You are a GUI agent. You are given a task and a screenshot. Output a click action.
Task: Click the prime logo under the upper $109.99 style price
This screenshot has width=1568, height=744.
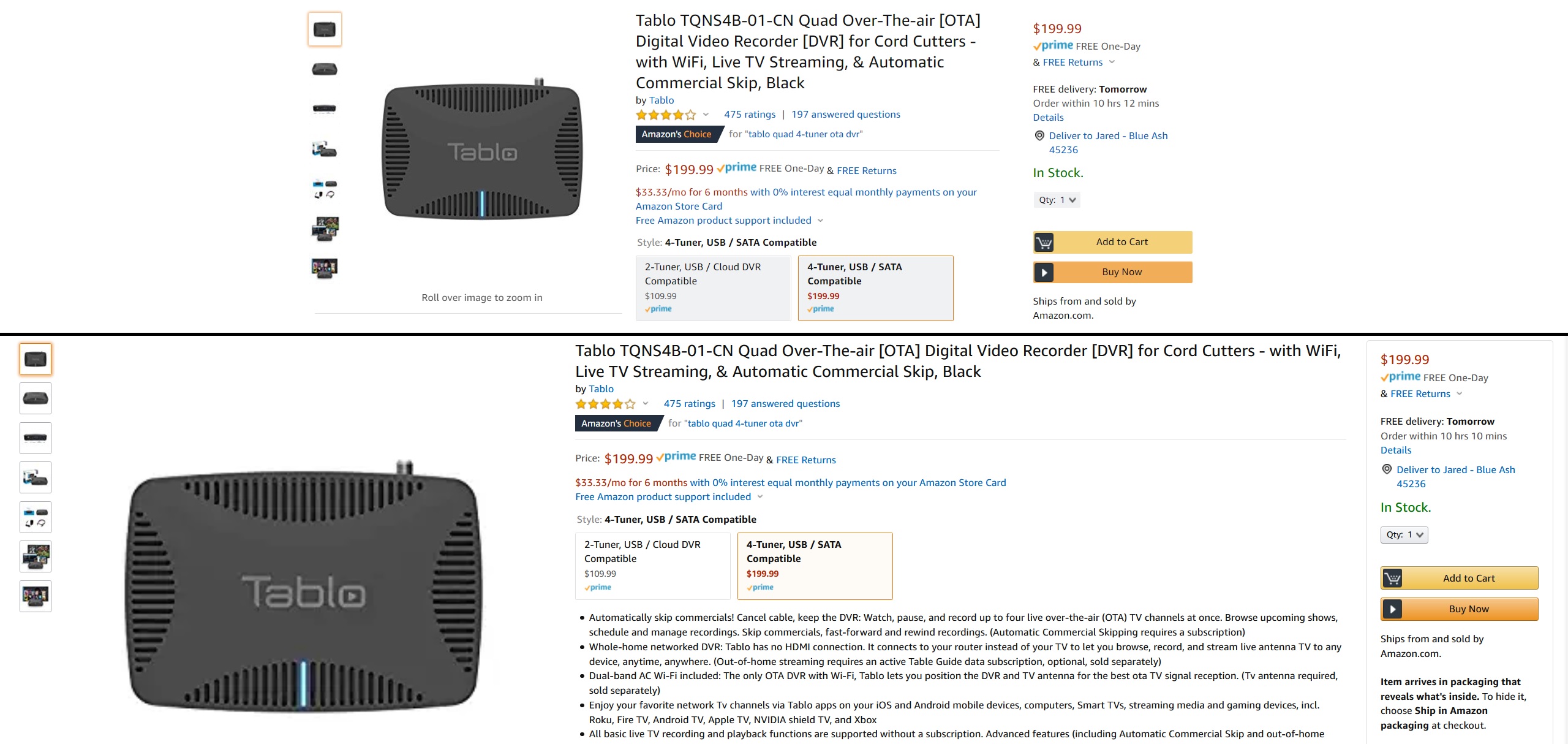pos(658,309)
